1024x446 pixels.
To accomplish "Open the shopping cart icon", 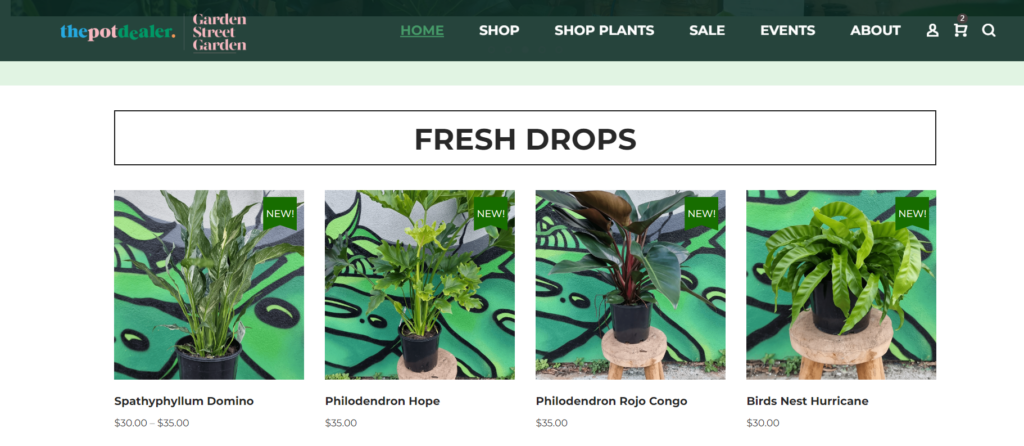I will pos(960,30).
